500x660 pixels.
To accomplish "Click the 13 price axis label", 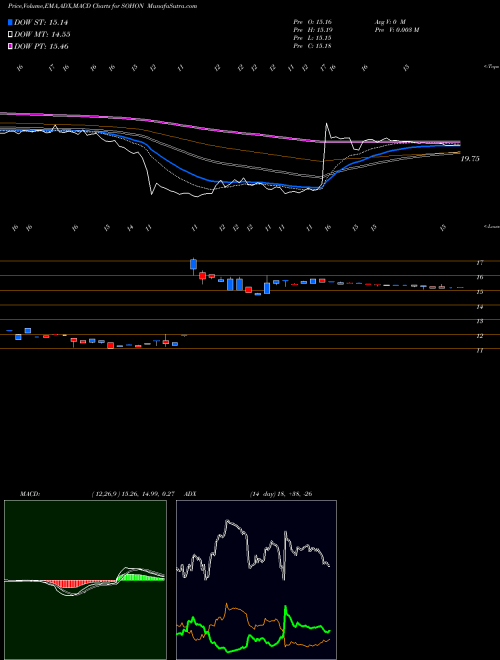I will (x=479, y=321).
